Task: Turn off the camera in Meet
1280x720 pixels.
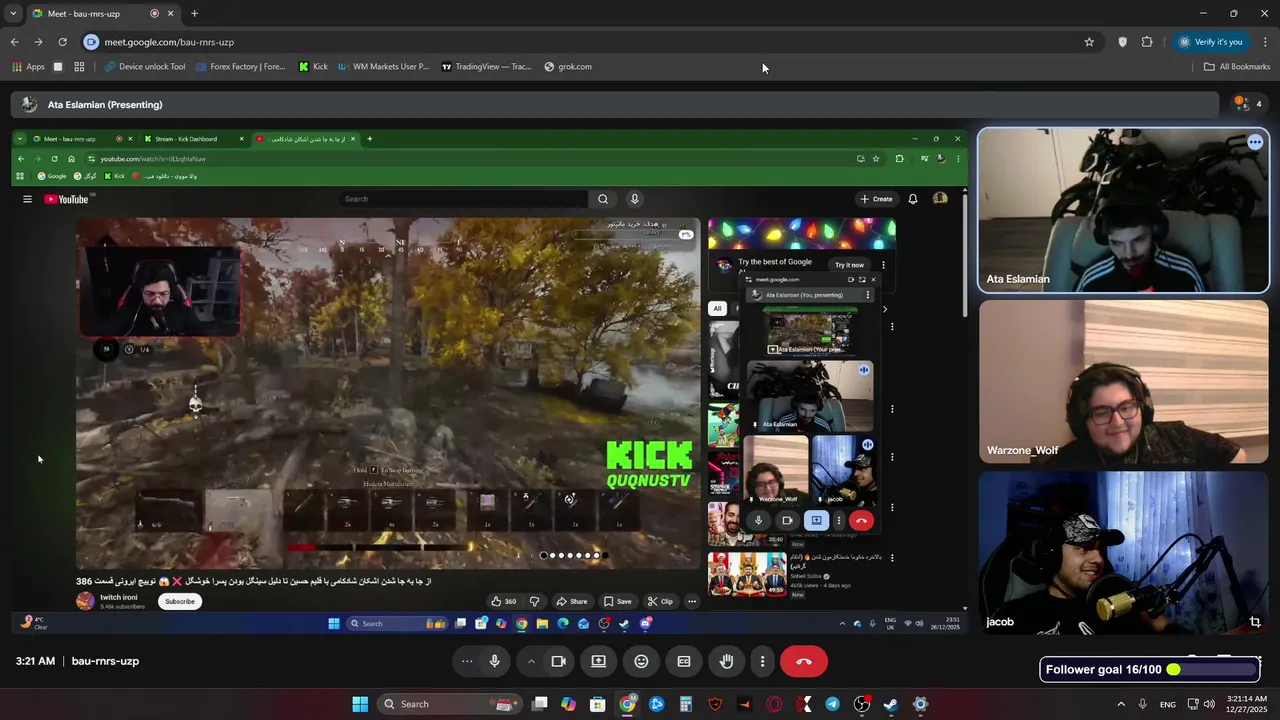Action: coord(559,661)
